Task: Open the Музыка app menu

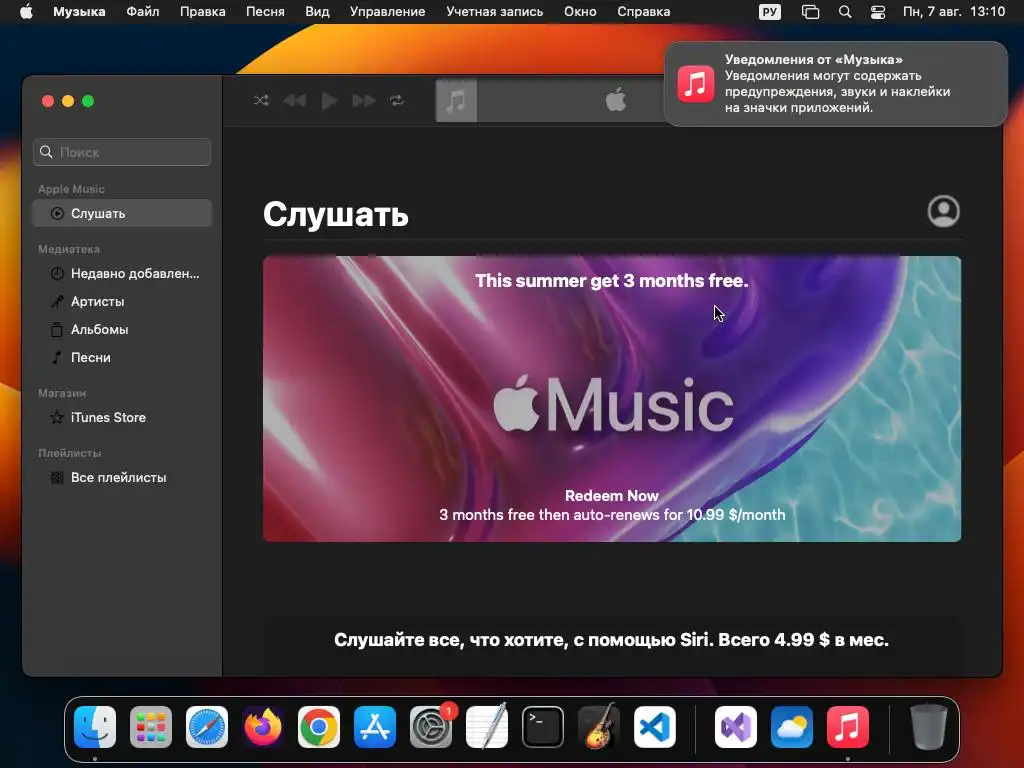Action: click(x=79, y=12)
